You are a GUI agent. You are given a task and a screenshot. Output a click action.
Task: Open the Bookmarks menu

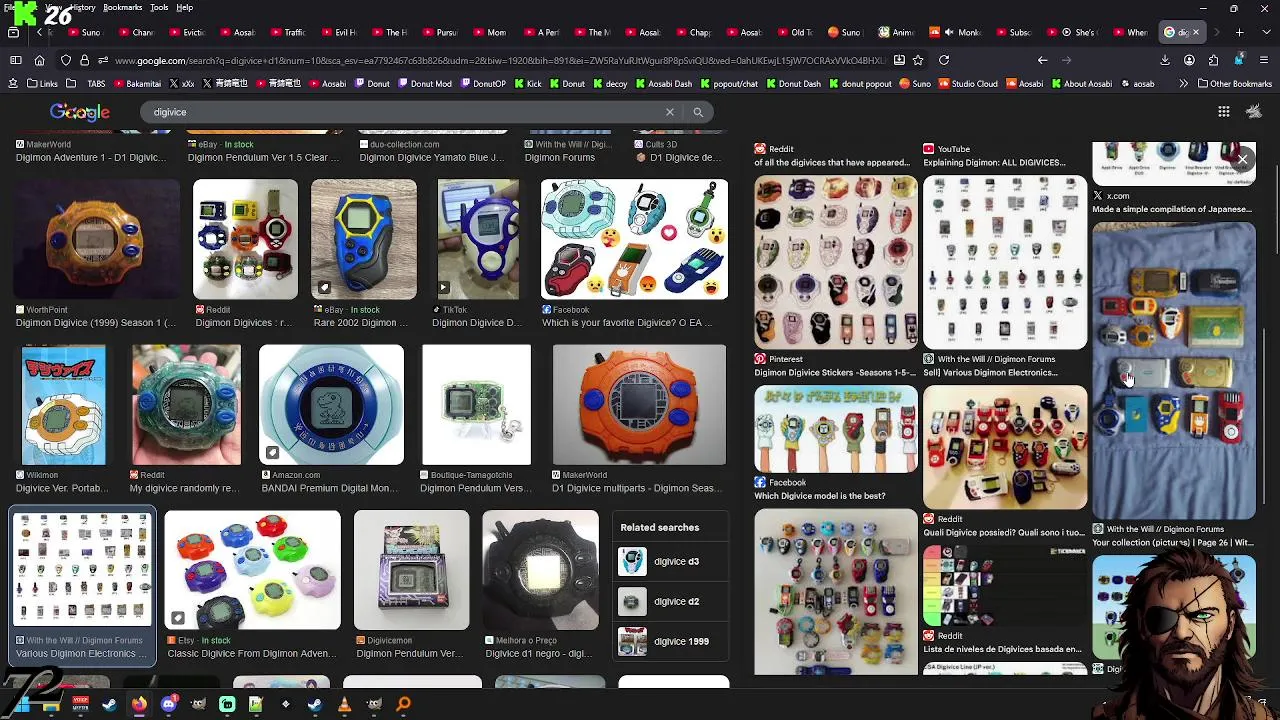click(122, 7)
